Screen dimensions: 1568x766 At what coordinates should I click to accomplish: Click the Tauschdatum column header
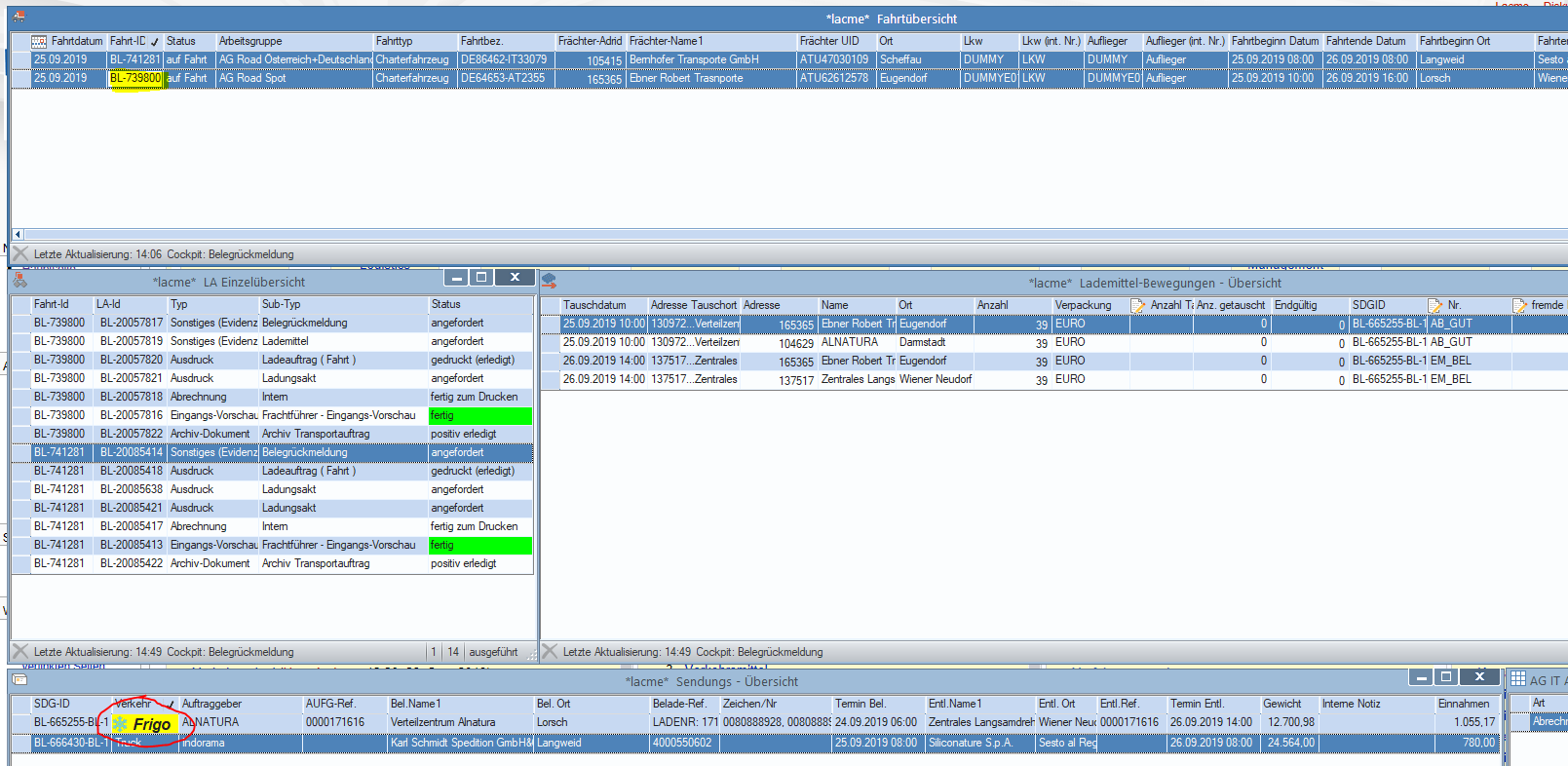coord(603,306)
